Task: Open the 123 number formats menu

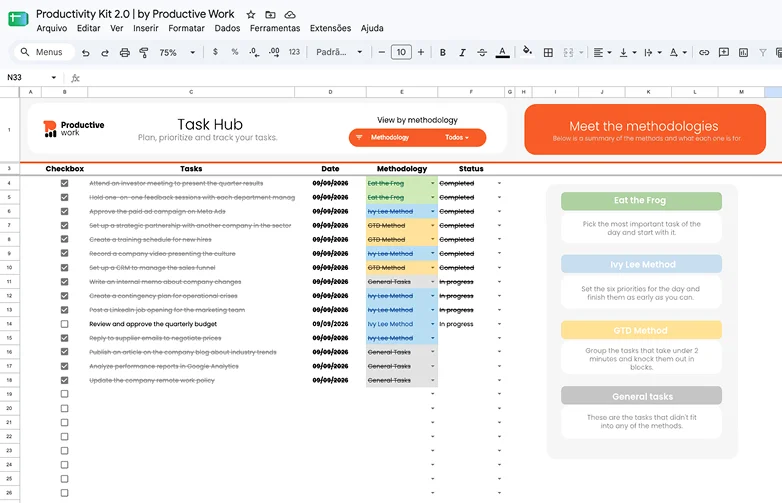Action: (294, 52)
